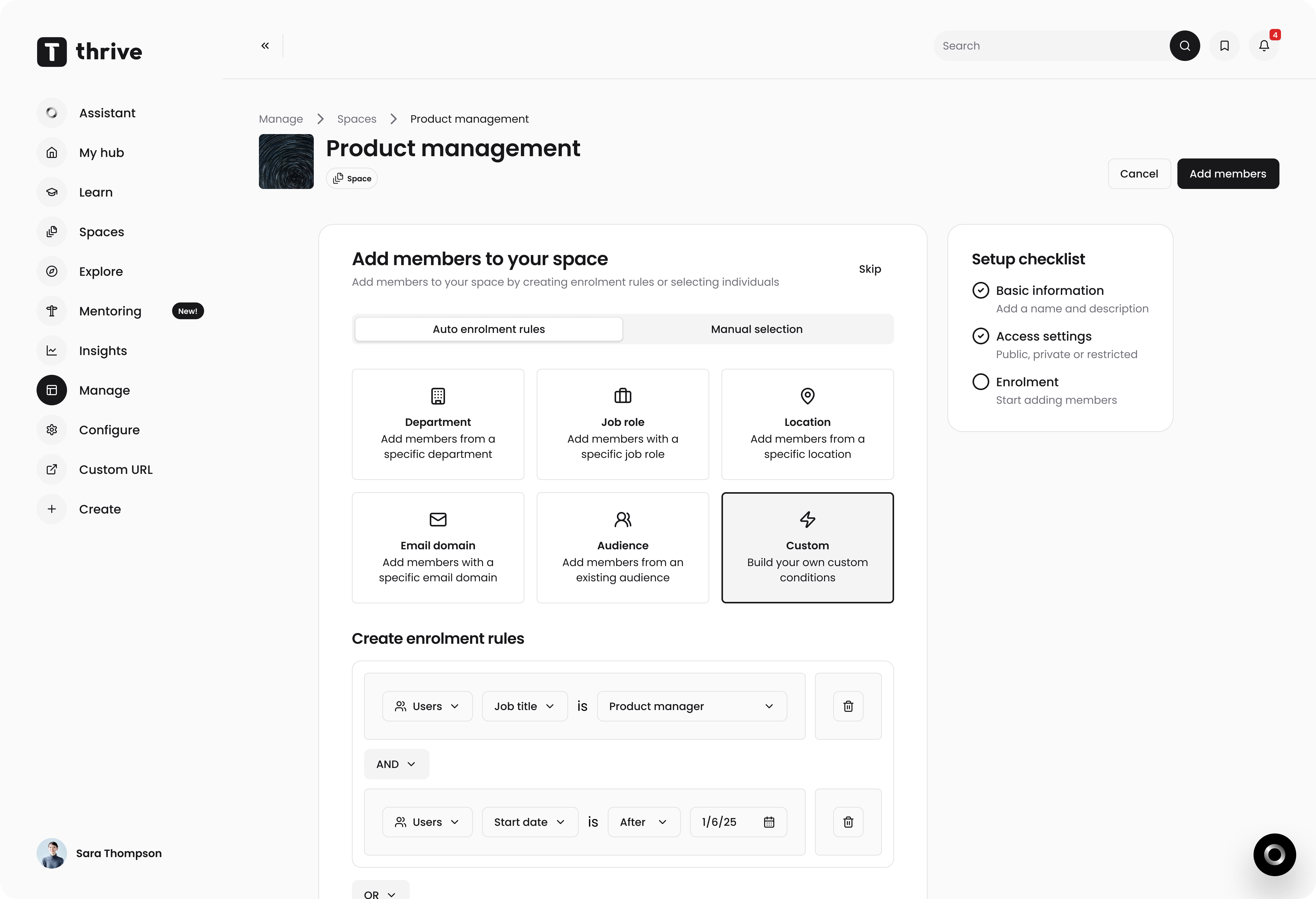The image size is (1316, 899).
Task: Delete the Job title rule row
Action: pos(848,706)
